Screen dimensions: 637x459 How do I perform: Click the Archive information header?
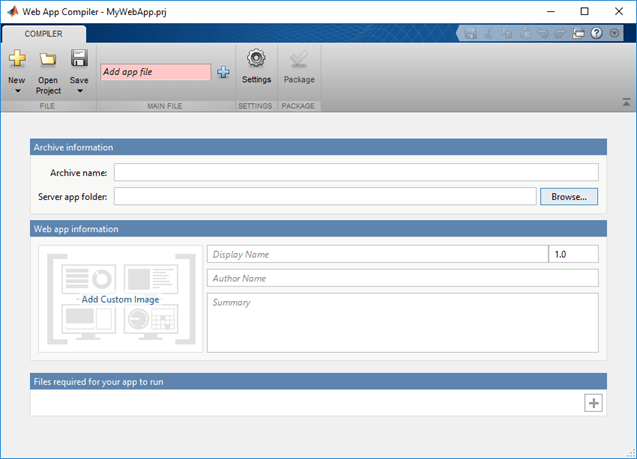click(x=318, y=147)
